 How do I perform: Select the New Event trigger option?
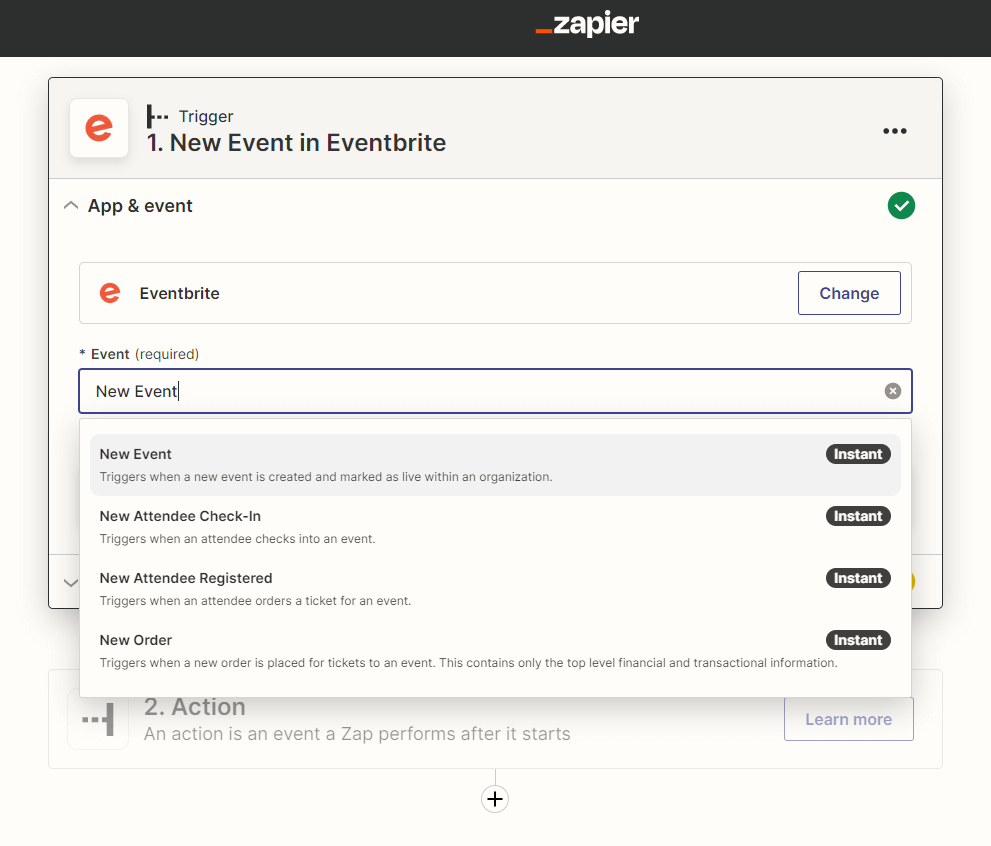[496, 464]
